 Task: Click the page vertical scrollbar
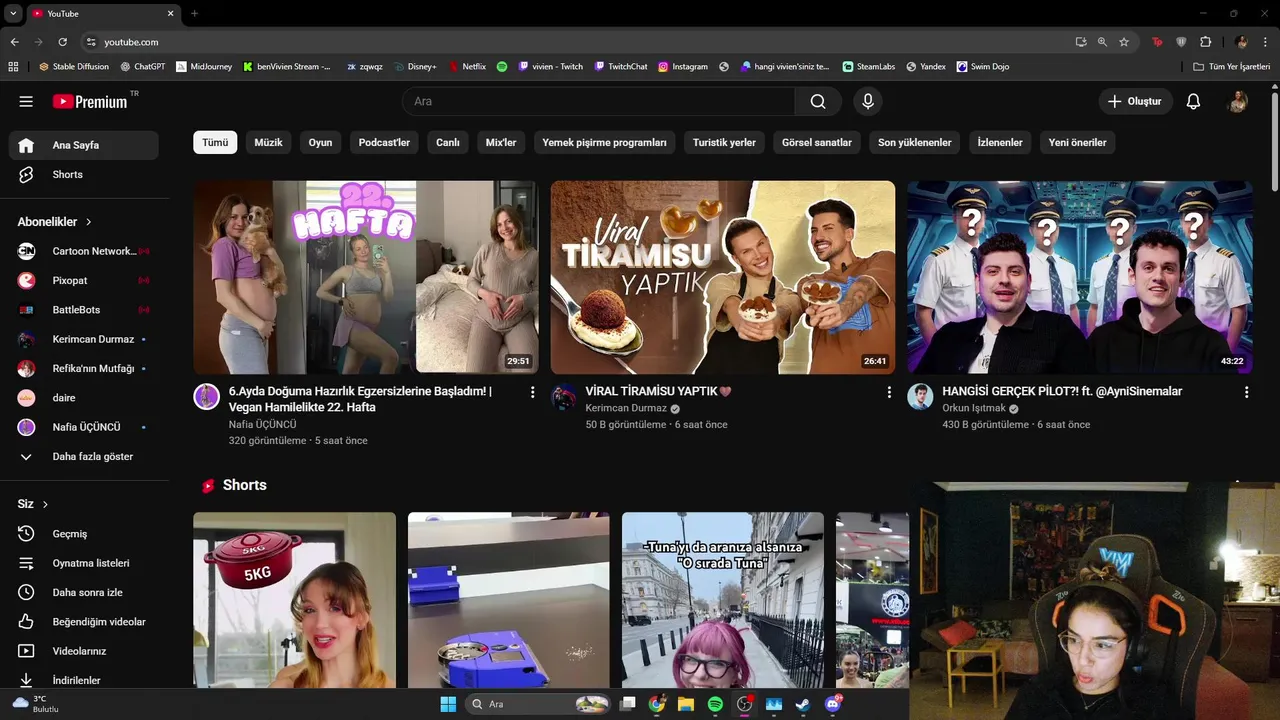(1274, 140)
